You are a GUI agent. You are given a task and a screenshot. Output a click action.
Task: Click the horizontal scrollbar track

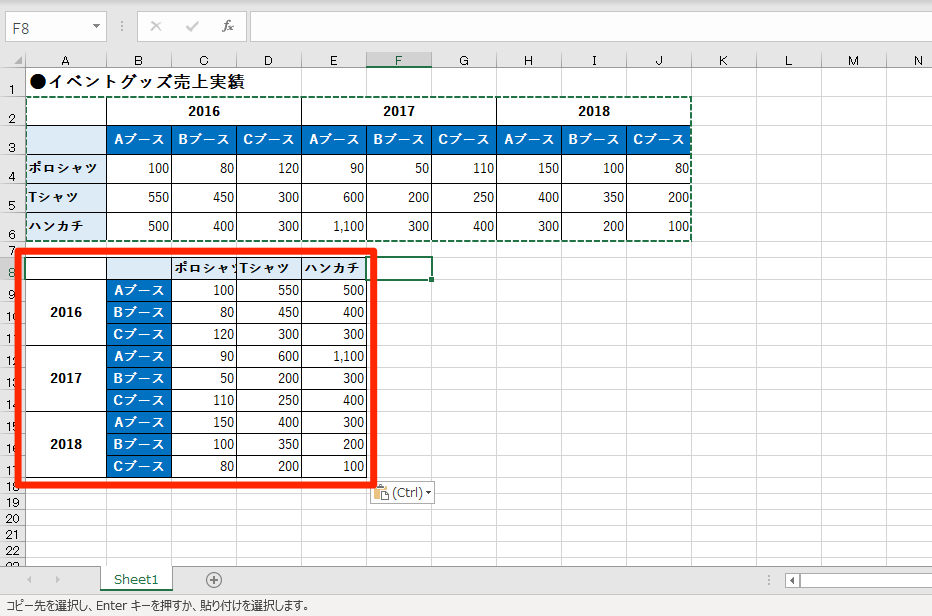(866, 580)
